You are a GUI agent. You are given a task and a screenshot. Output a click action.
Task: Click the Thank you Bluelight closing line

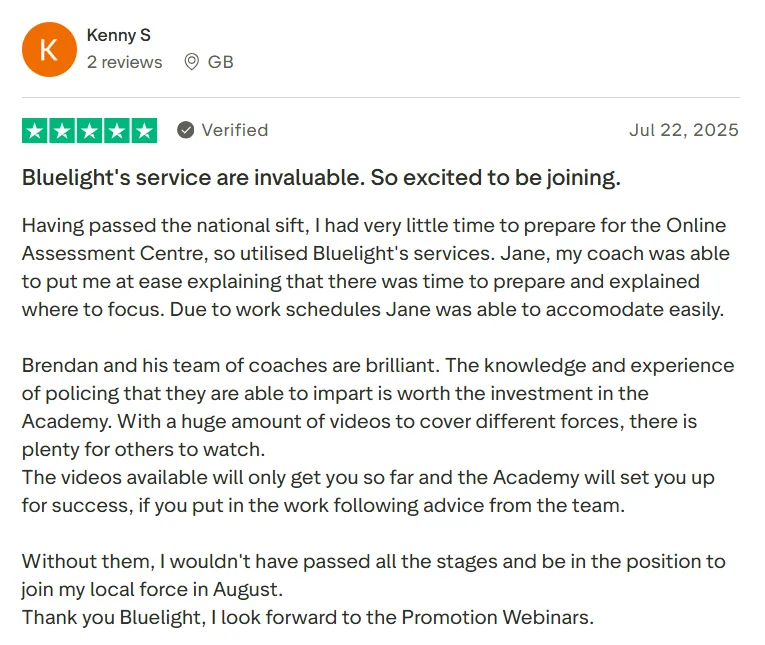coord(308,617)
